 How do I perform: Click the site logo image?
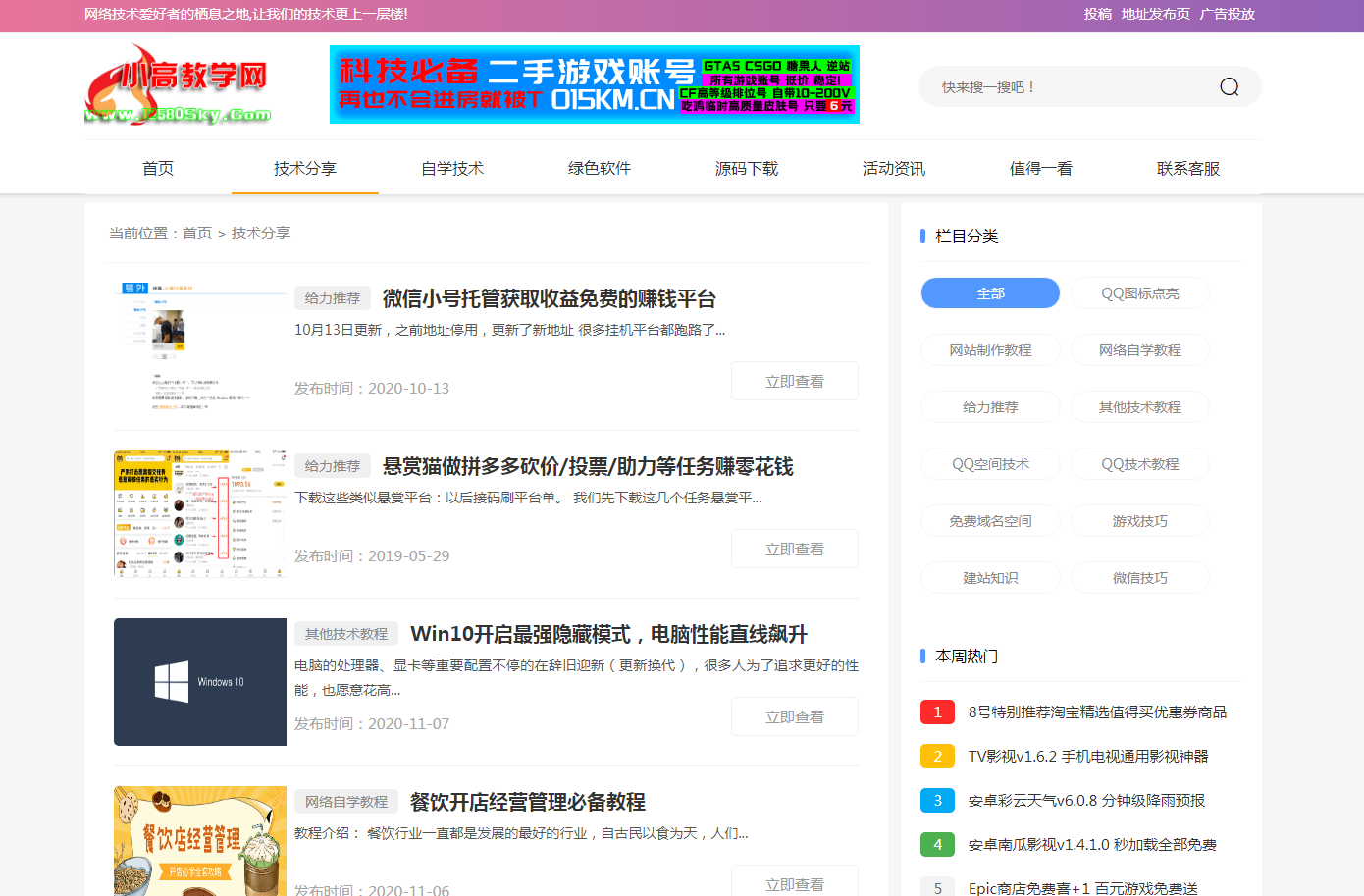click(178, 85)
